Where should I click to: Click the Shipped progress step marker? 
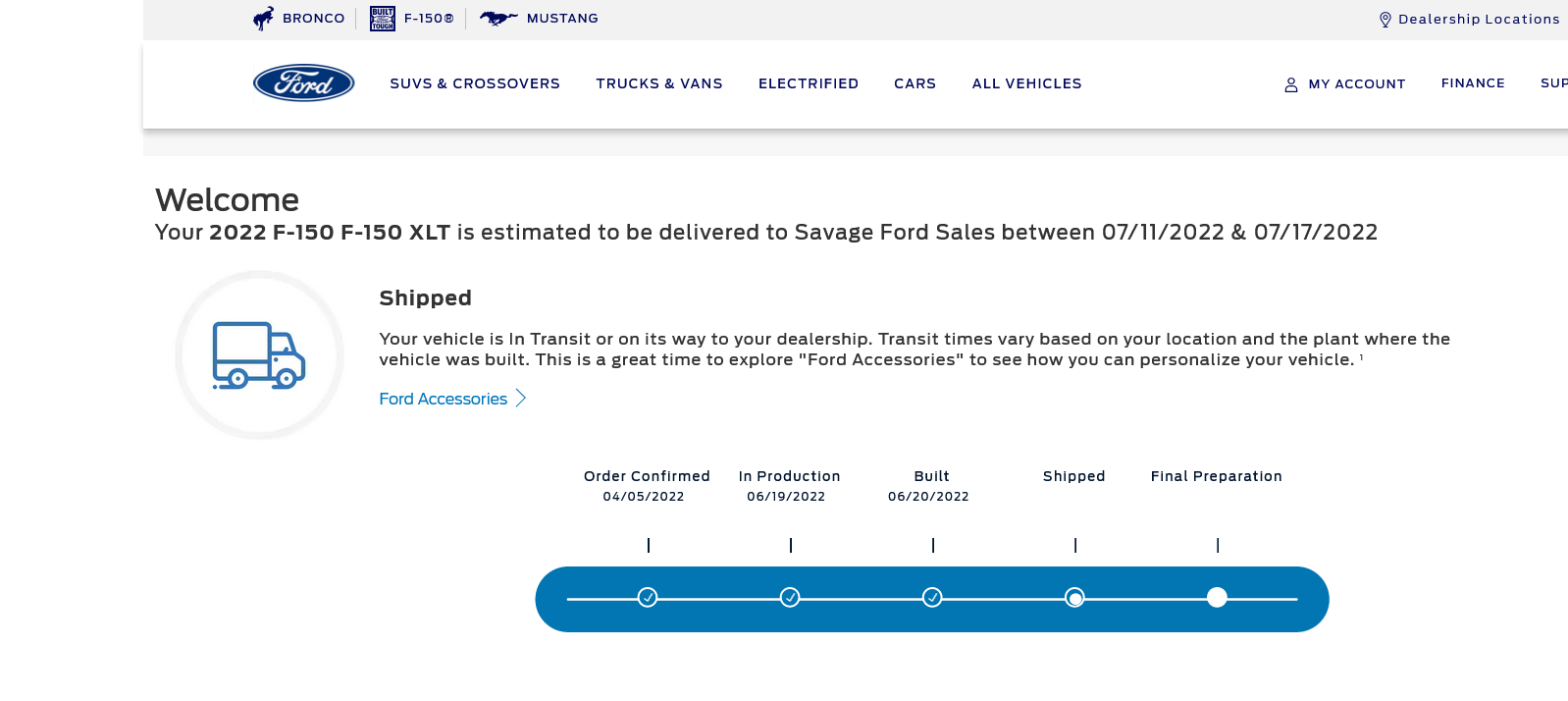1074,597
